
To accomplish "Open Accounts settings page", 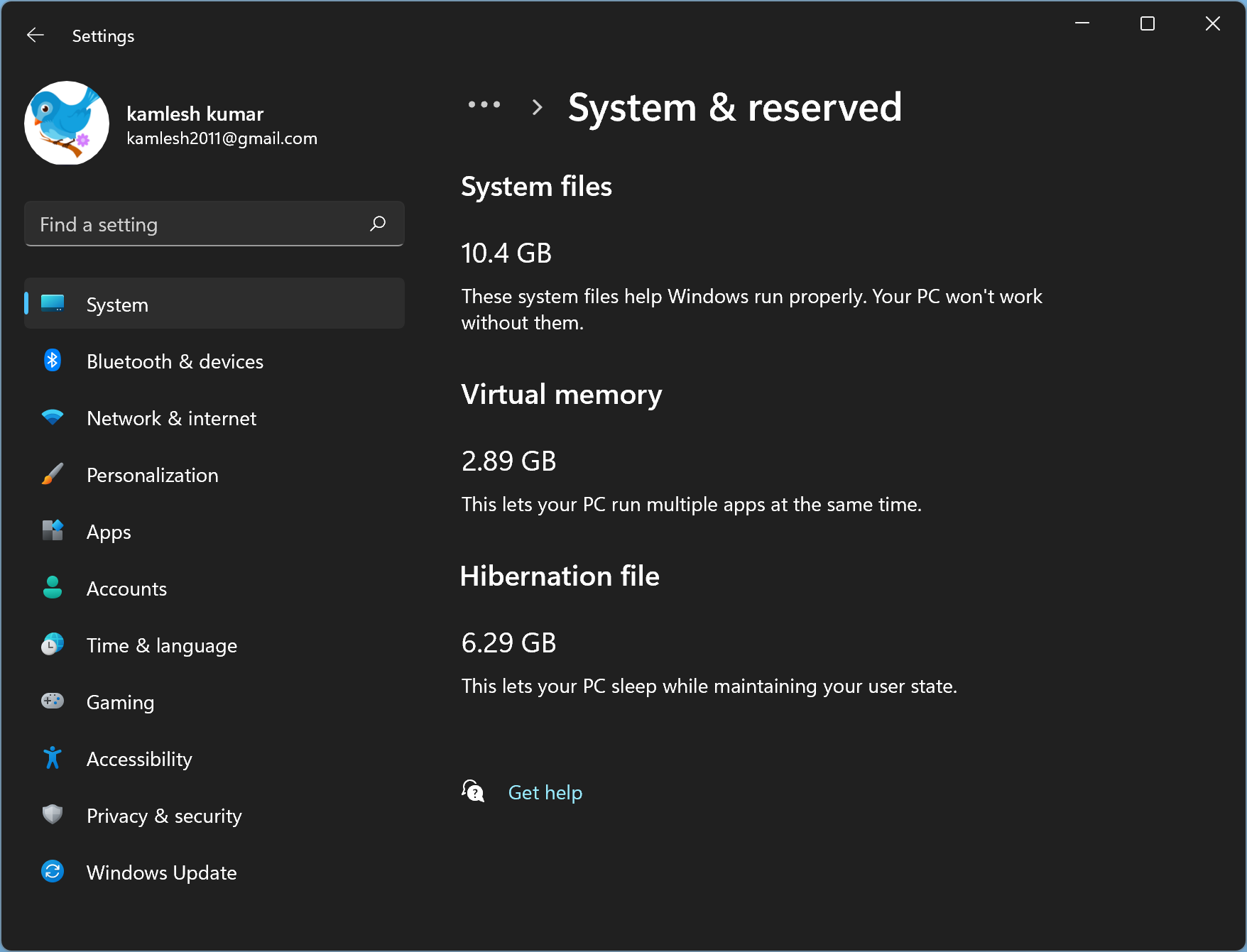I will point(126,589).
